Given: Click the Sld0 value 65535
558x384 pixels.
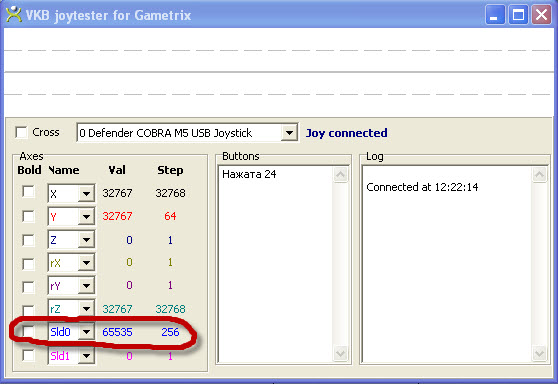Looking at the screenshot, I should coord(117,332).
